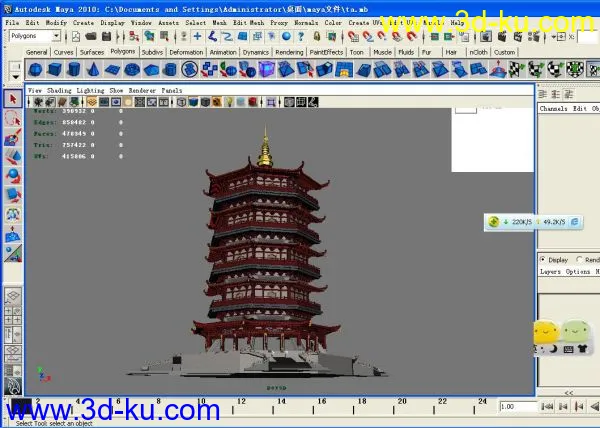Step back one frame
Screen dimensions: 600x428
563,407
